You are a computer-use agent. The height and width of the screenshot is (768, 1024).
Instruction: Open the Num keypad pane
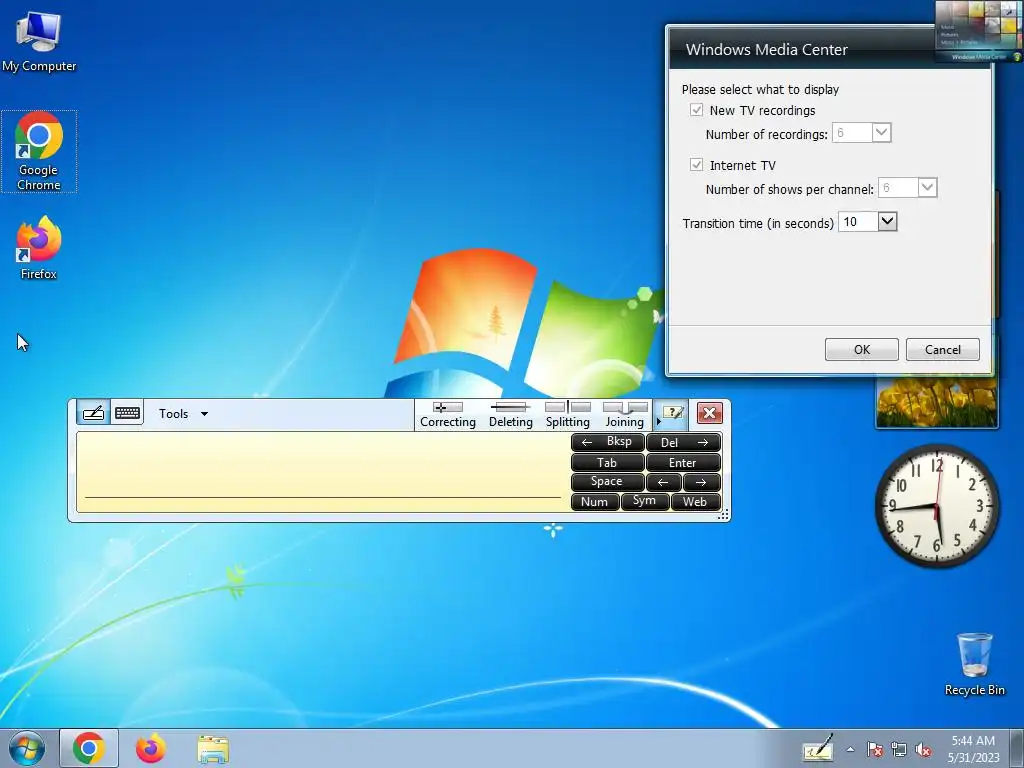tap(594, 502)
